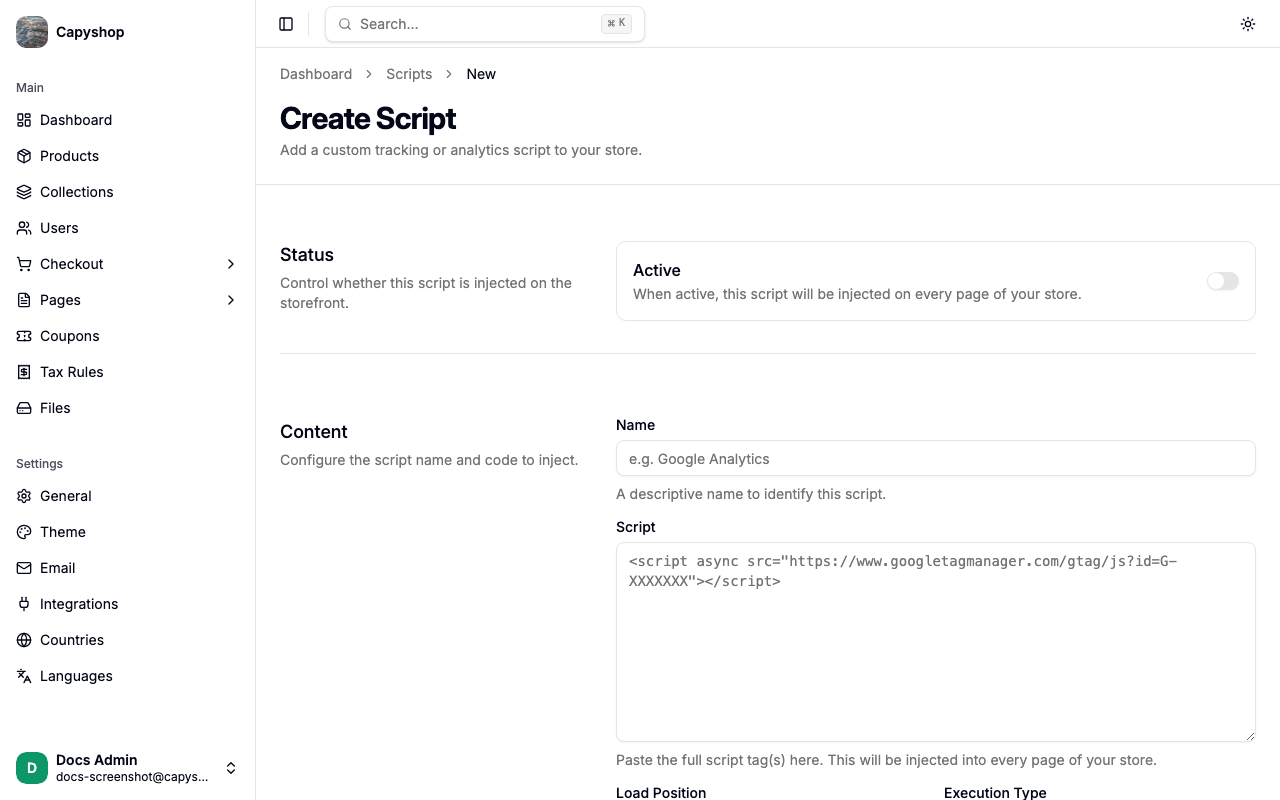
Task: Click the Email envelope icon
Action: coord(24,568)
